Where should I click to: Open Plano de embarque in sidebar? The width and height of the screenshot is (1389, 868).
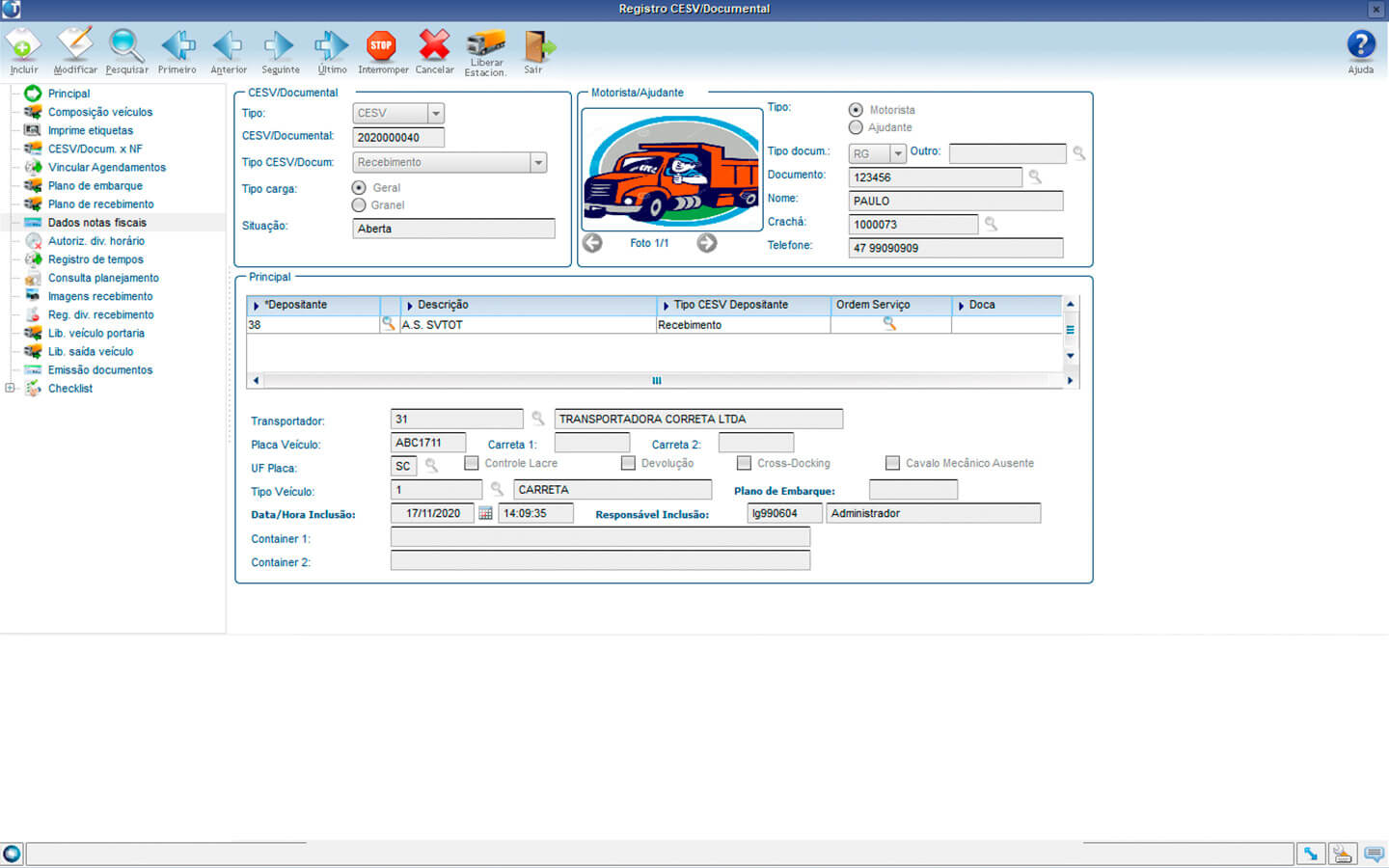(95, 186)
